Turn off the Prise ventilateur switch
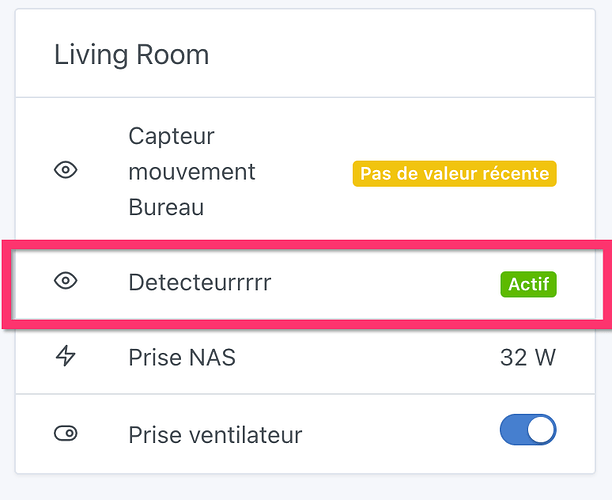Viewport: 612px width, 500px height. click(527, 431)
